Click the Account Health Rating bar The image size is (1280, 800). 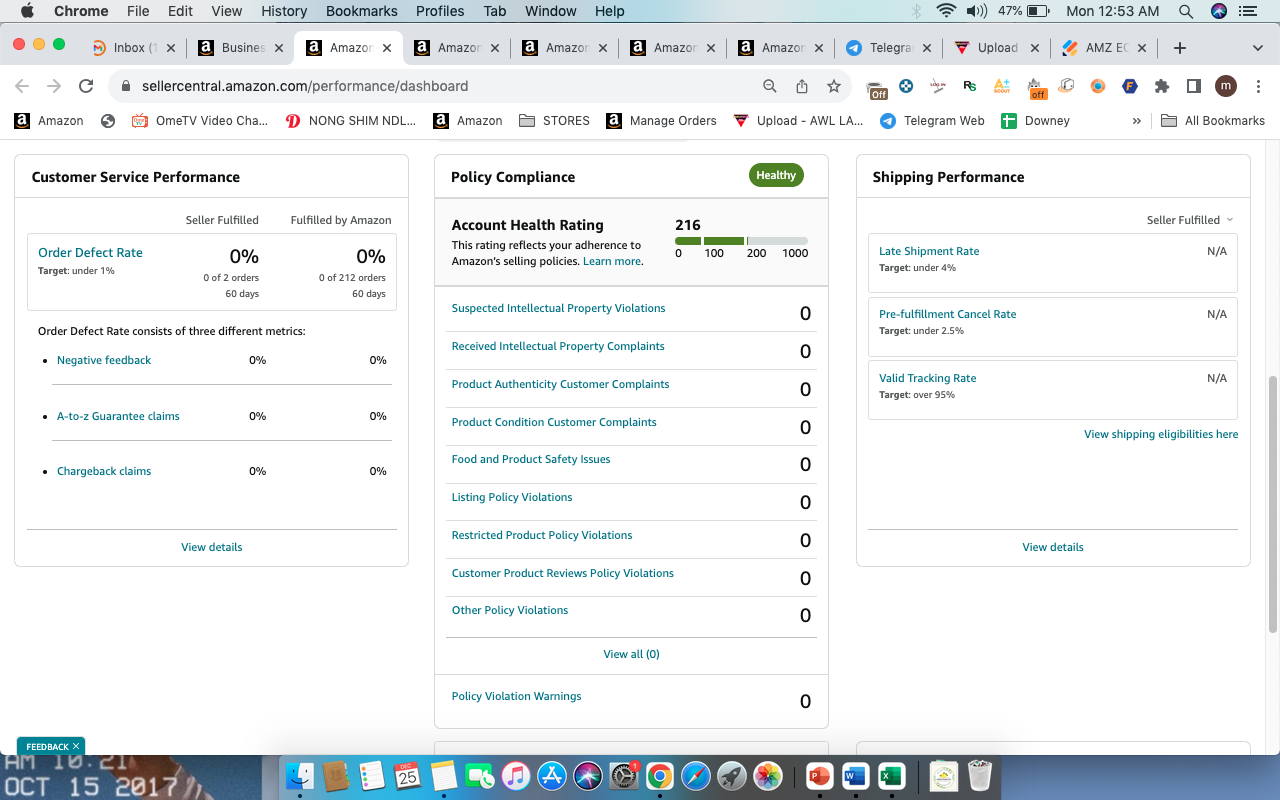pyautogui.click(x=741, y=241)
